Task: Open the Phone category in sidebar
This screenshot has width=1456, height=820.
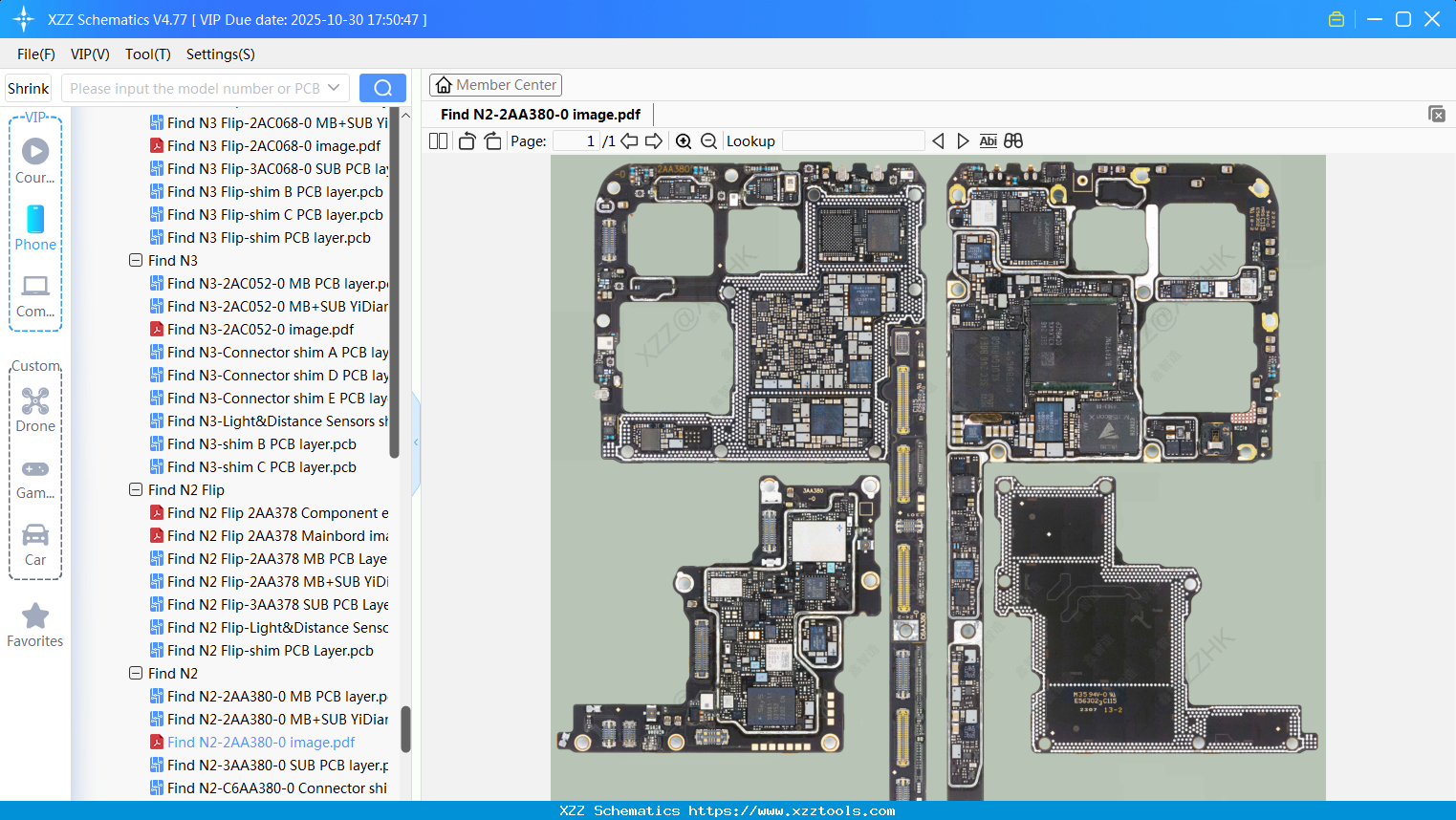Action: coord(35,228)
